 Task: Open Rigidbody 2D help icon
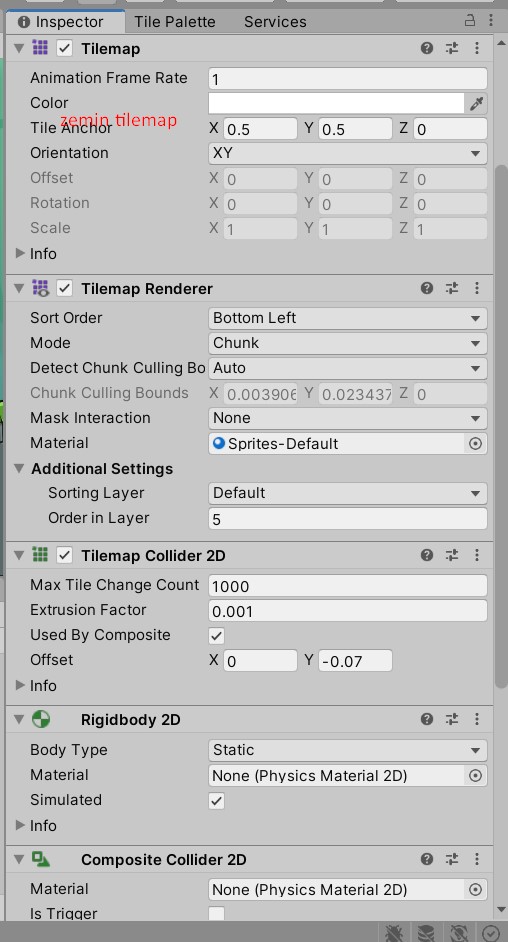coord(427,719)
